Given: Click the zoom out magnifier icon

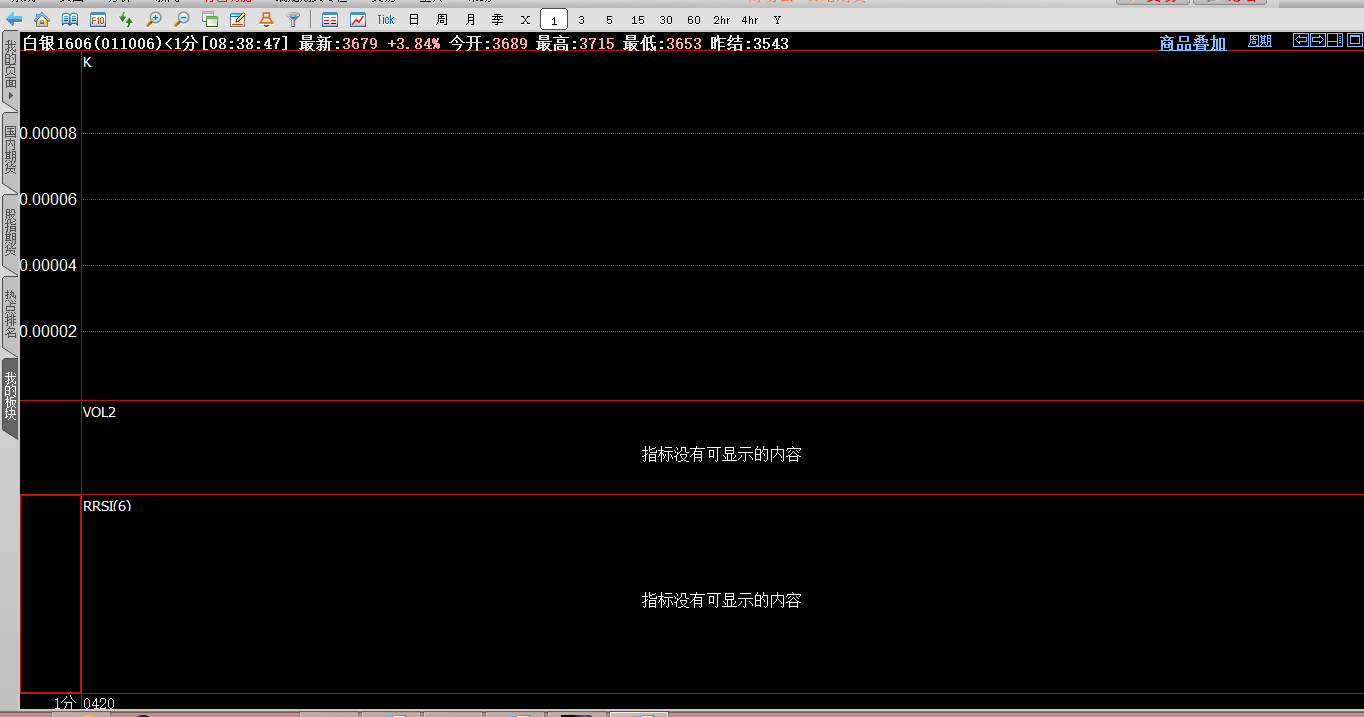Looking at the screenshot, I should [182, 20].
